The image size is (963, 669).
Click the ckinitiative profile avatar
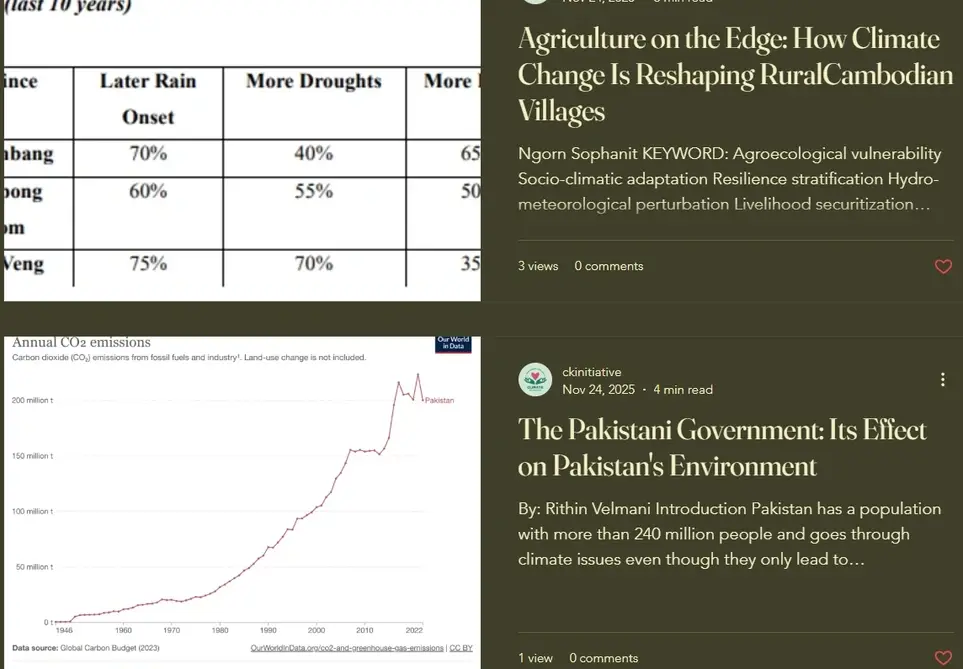pos(535,380)
